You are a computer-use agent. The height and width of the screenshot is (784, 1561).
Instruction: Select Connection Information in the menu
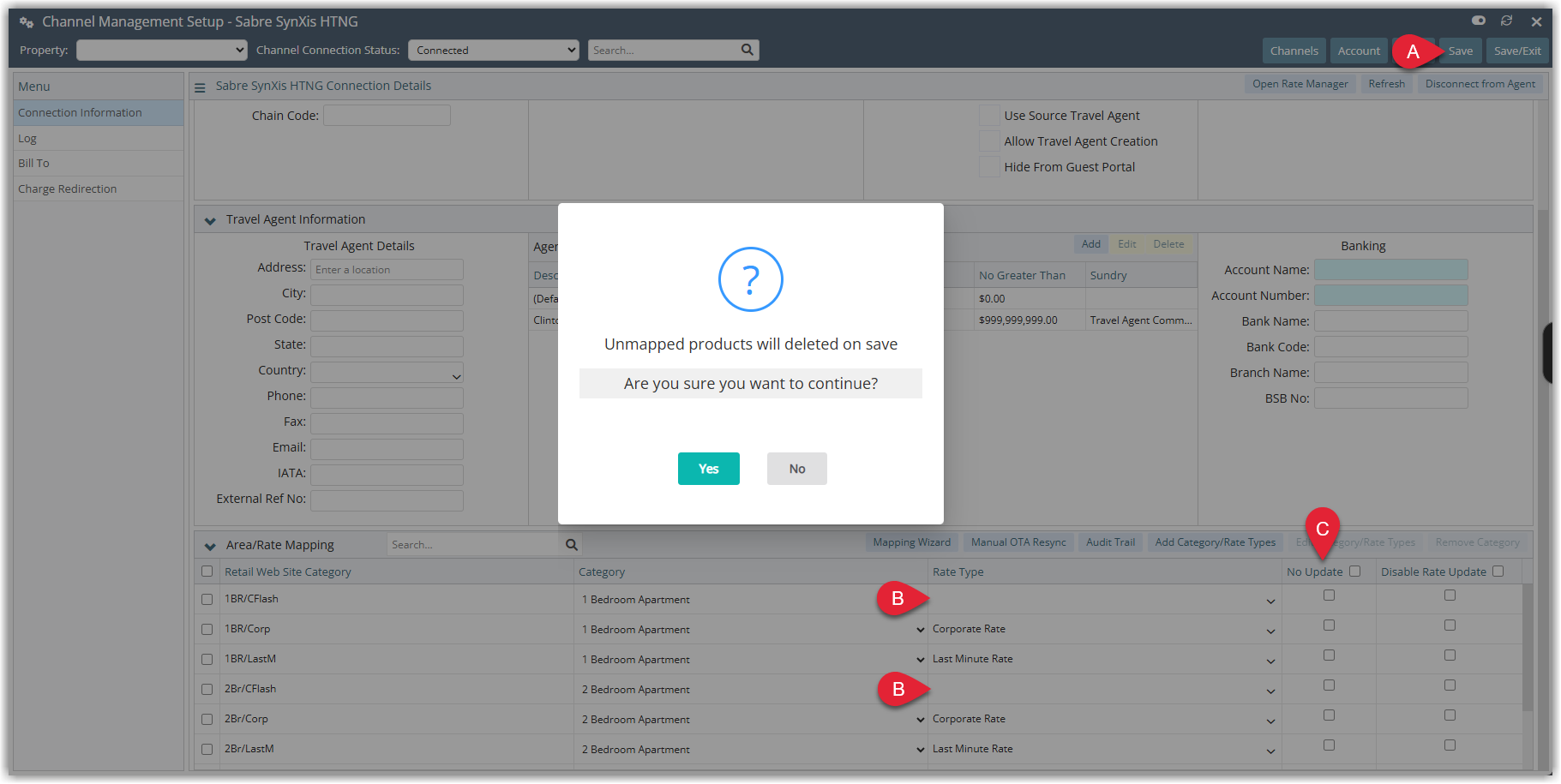[x=99, y=112]
